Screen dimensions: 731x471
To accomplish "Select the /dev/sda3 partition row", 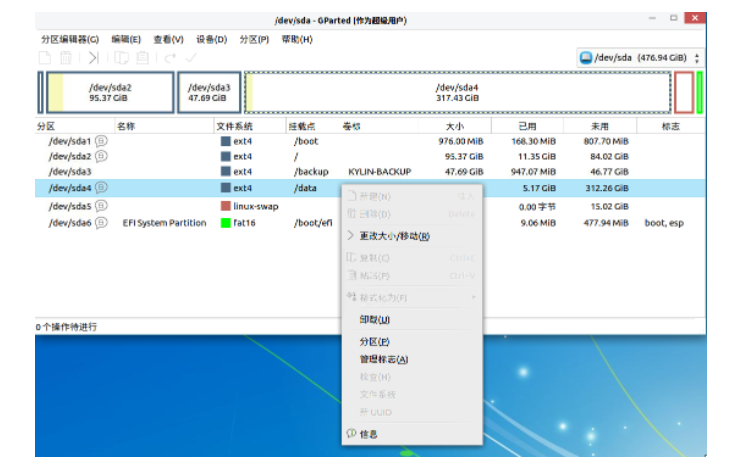I will click(370, 172).
